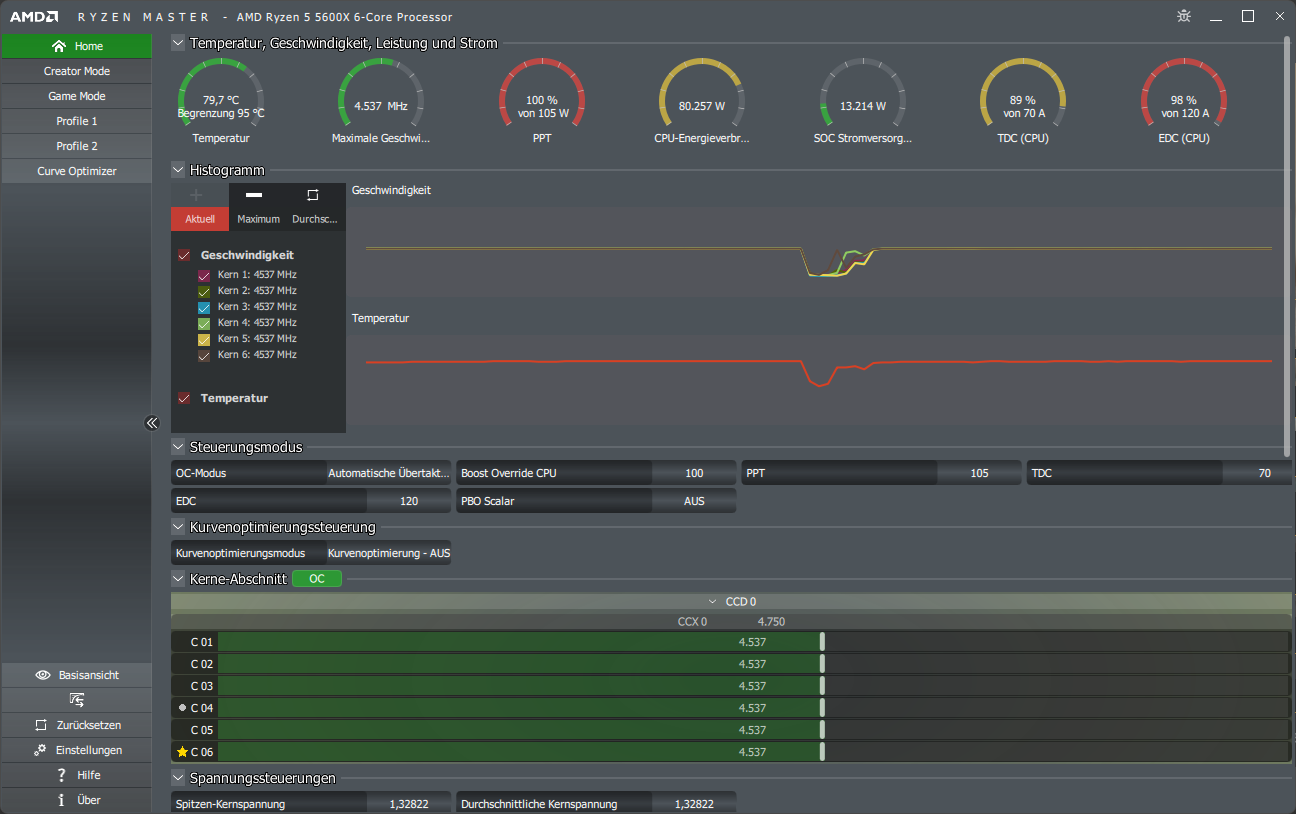The image size is (1296, 814).
Task: Click the Basisansicht button label
Action: 89,675
